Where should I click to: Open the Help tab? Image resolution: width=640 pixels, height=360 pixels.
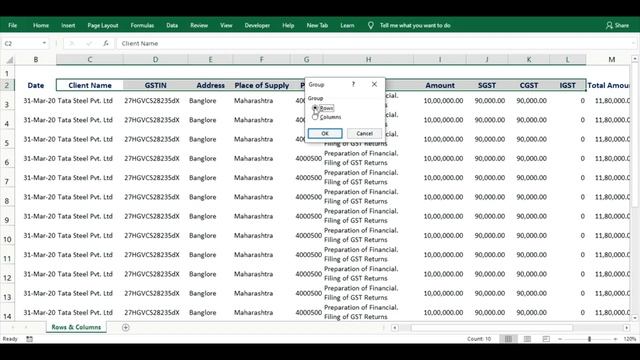point(288,25)
